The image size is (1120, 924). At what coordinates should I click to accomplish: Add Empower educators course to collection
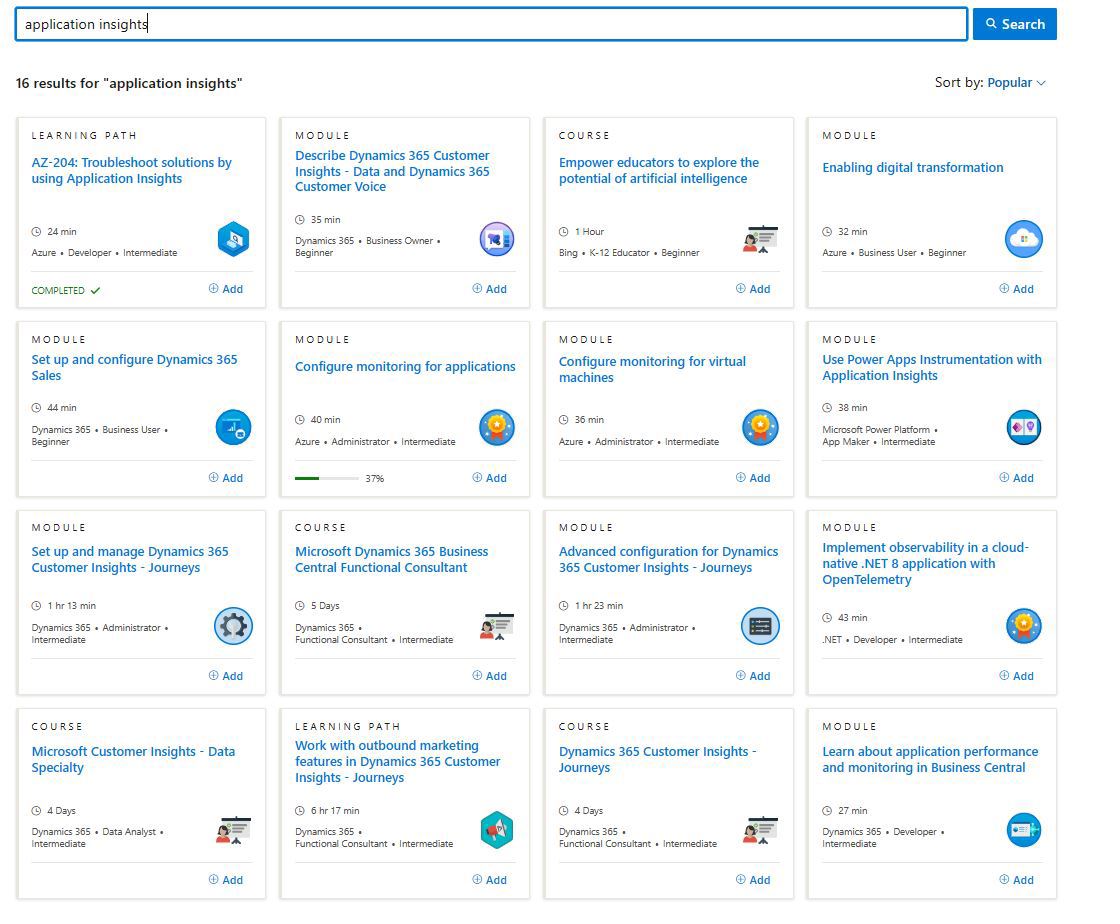coord(753,288)
